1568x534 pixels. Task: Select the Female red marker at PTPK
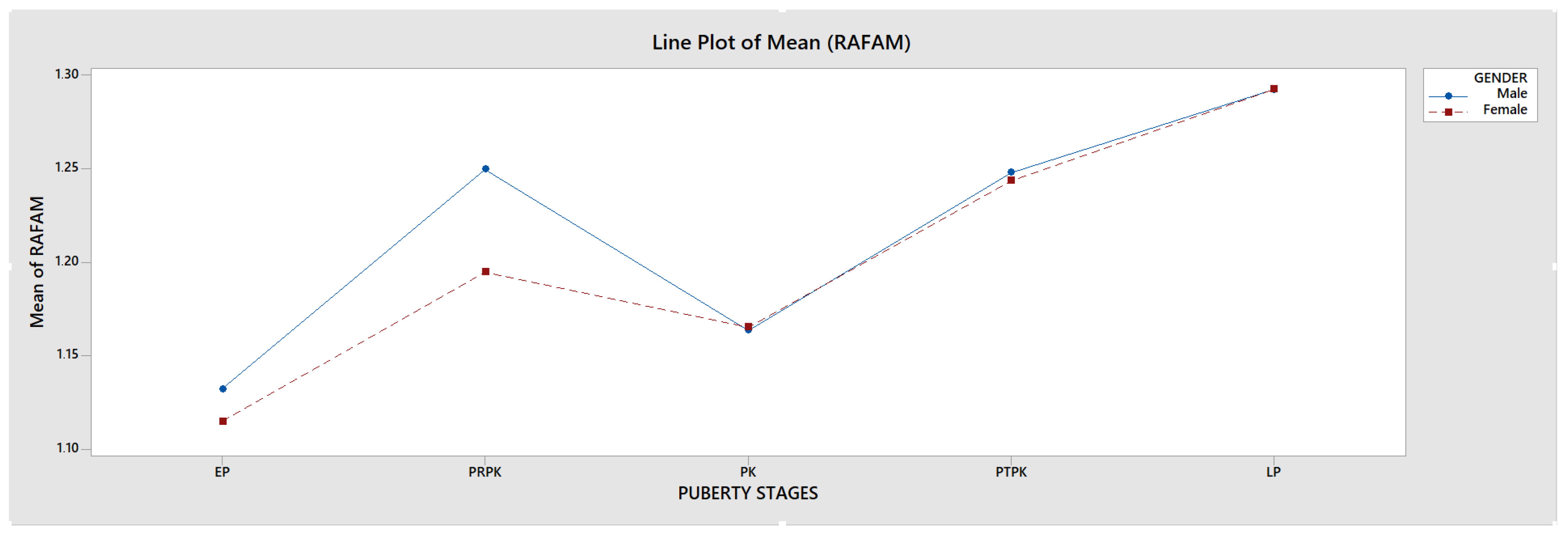point(1011,180)
